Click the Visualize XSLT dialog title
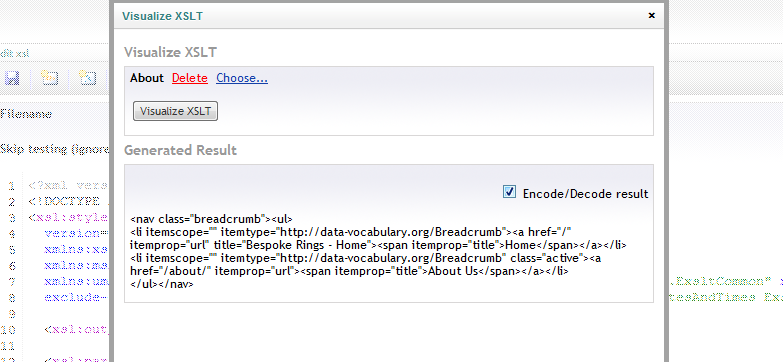 [162, 16]
